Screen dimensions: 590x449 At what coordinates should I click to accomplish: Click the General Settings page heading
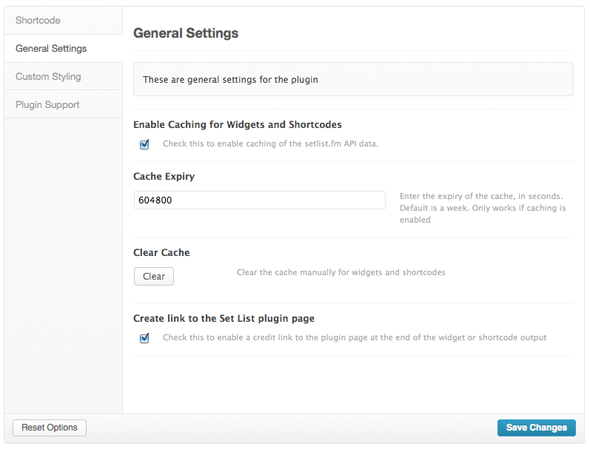point(186,33)
